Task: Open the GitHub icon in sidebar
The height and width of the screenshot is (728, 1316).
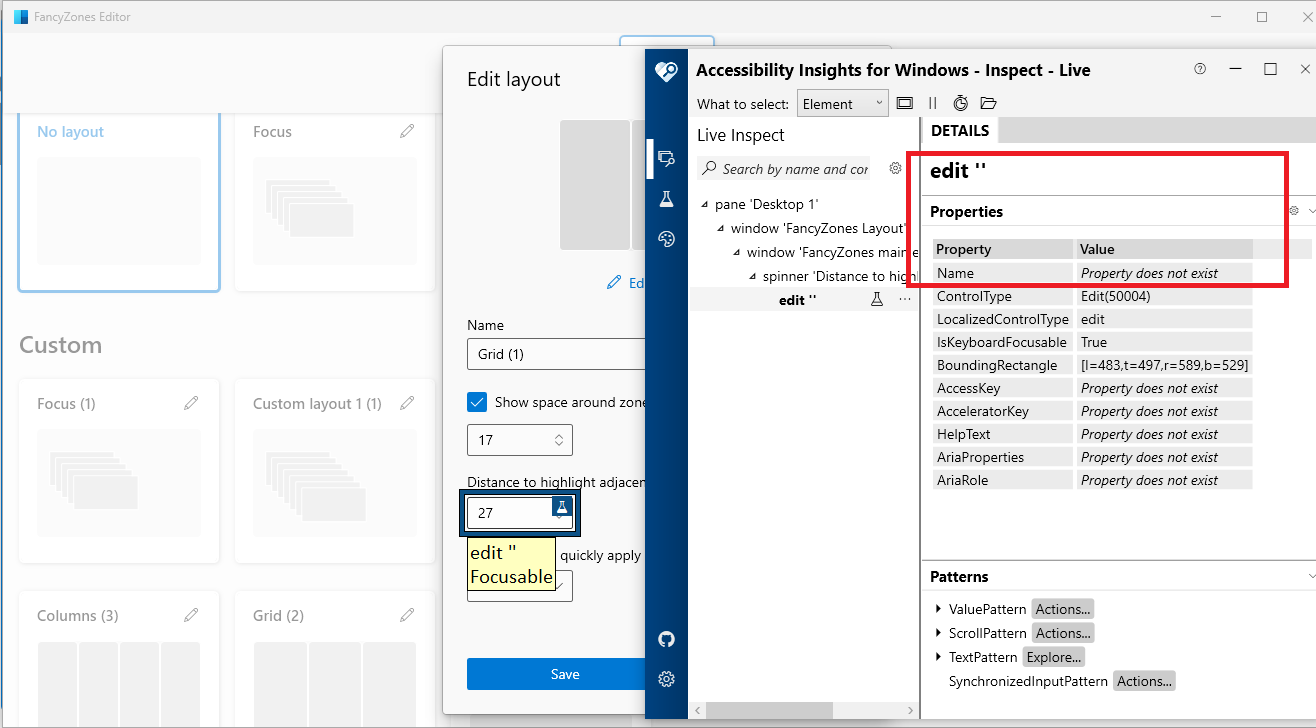Action: coord(666,639)
